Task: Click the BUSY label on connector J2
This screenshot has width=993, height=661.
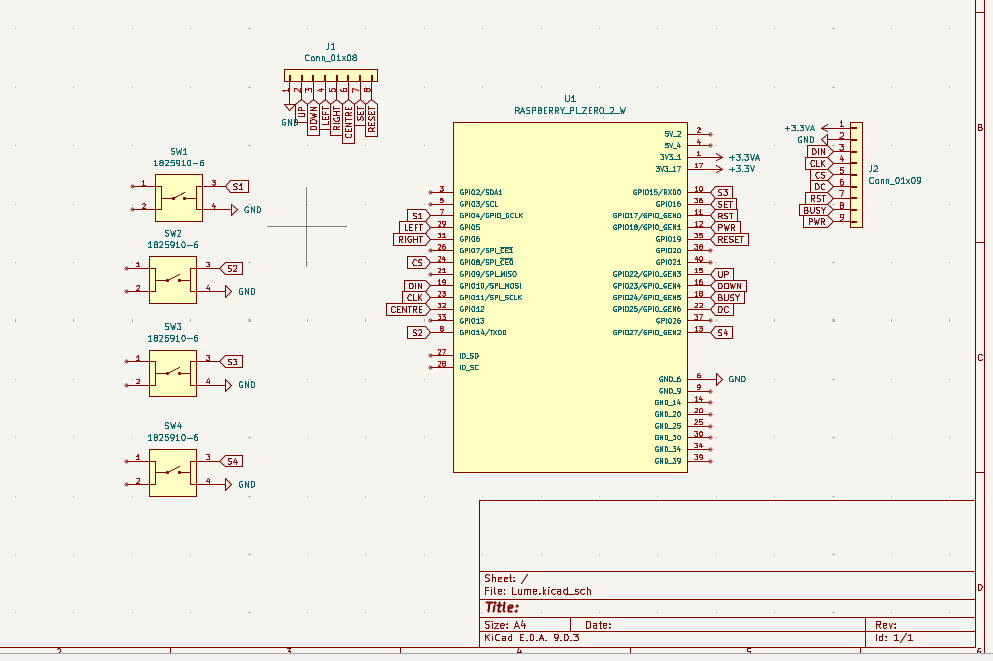Action: (815, 209)
